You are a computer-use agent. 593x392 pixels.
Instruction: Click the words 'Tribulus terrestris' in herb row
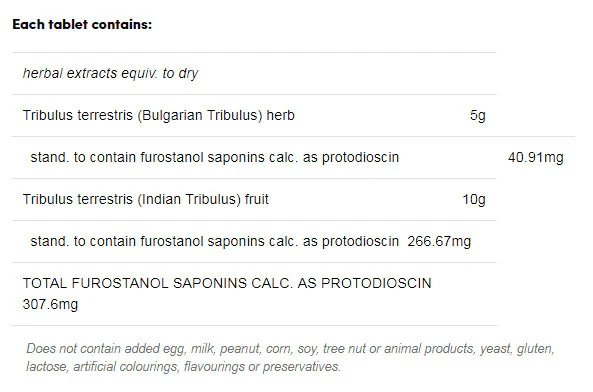pyautogui.click(x=78, y=115)
